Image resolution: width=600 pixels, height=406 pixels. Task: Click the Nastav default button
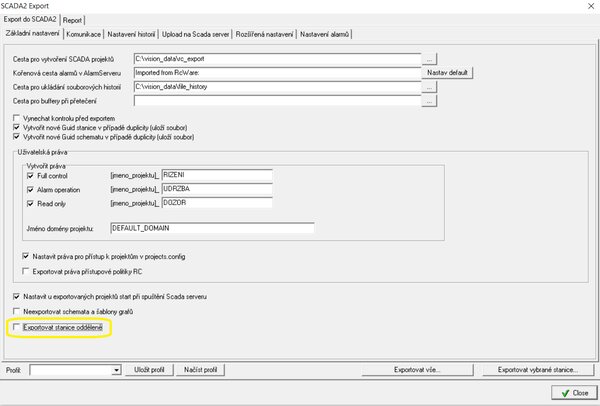[447, 73]
